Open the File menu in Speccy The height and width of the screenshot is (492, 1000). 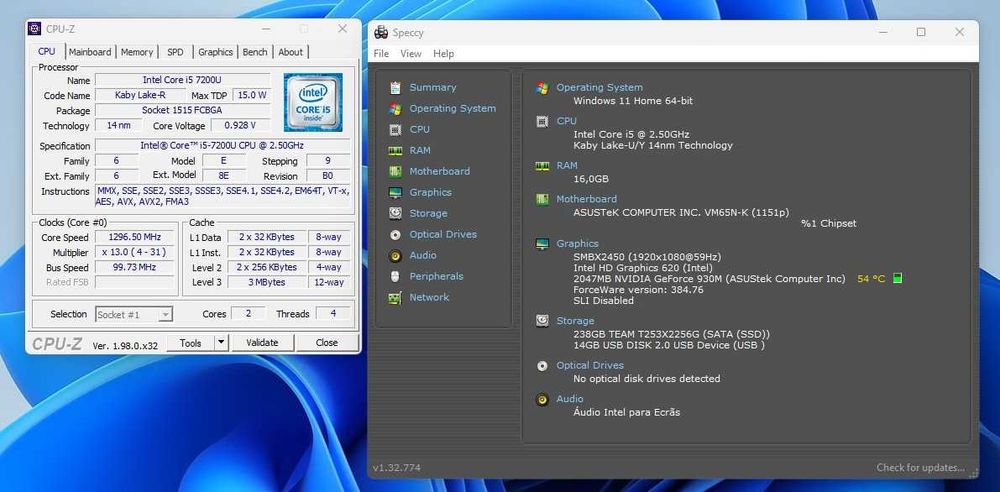coord(381,54)
